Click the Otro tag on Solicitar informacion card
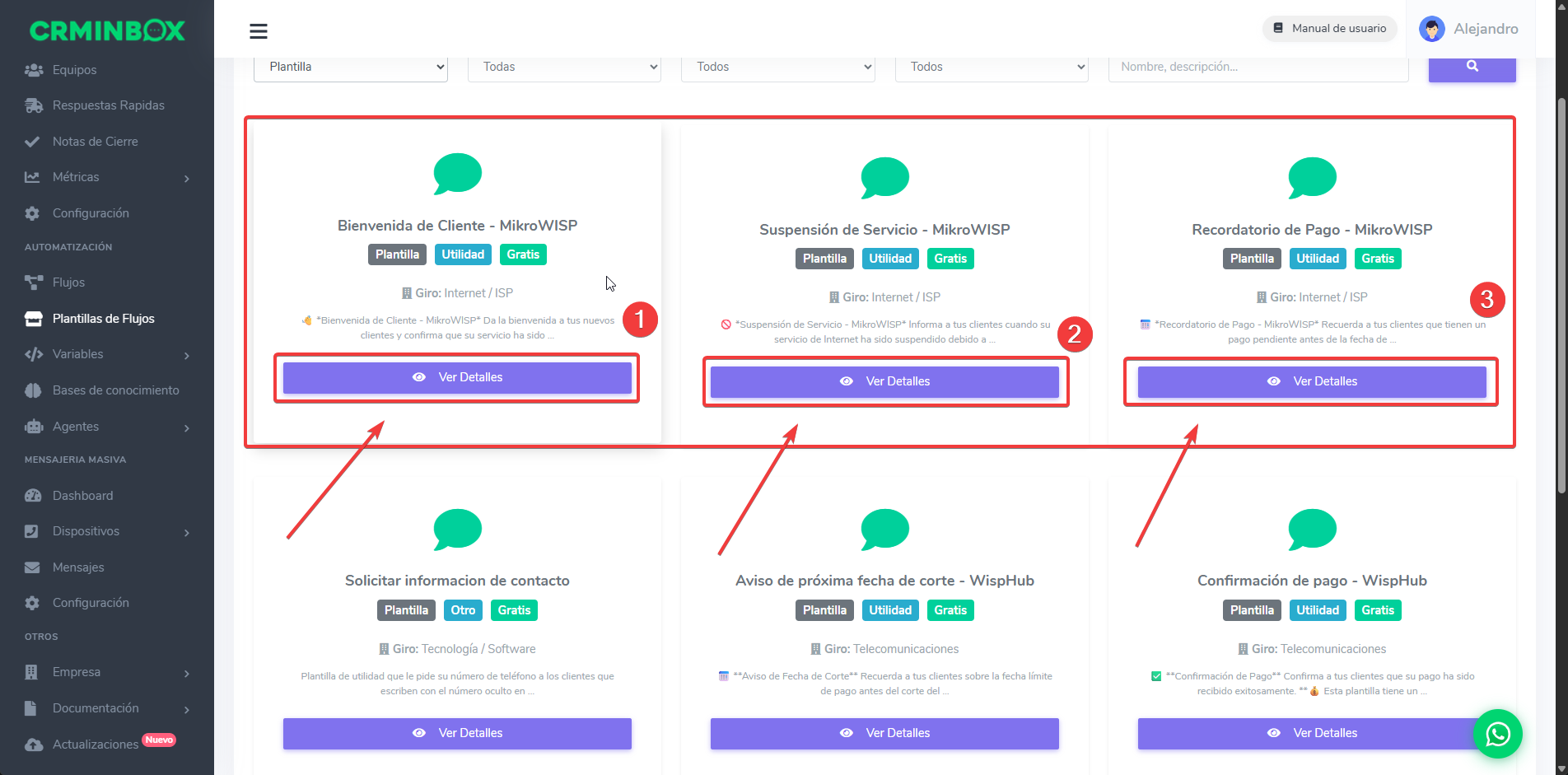The image size is (1568, 775). [463, 610]
